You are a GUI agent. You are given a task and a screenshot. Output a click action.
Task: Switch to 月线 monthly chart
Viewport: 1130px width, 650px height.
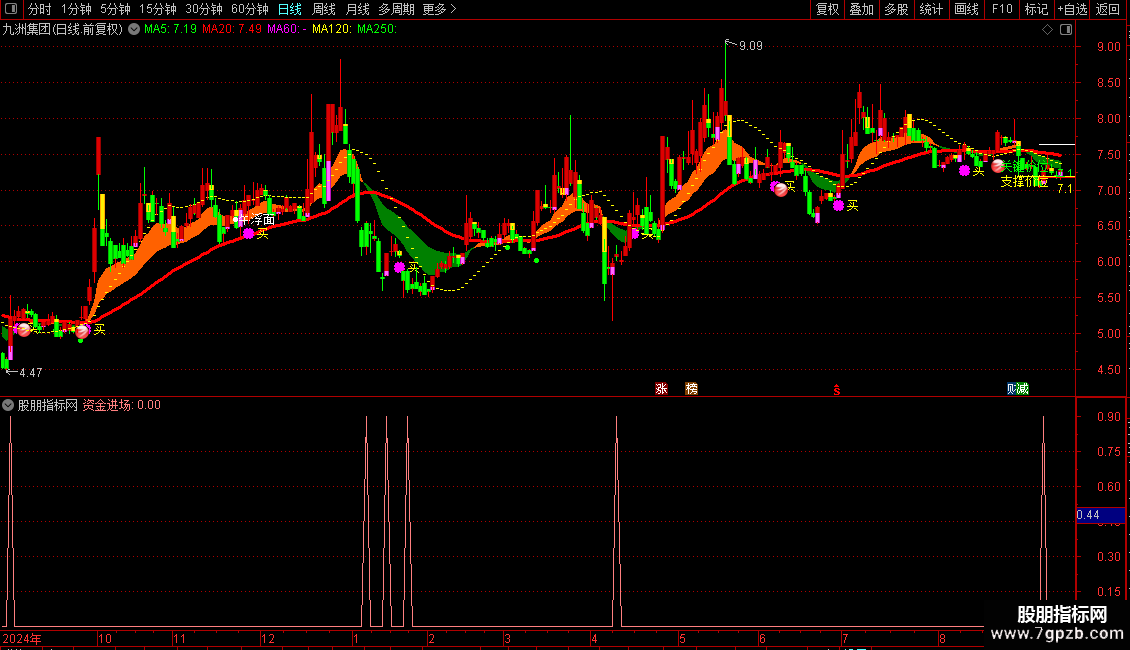357,9
